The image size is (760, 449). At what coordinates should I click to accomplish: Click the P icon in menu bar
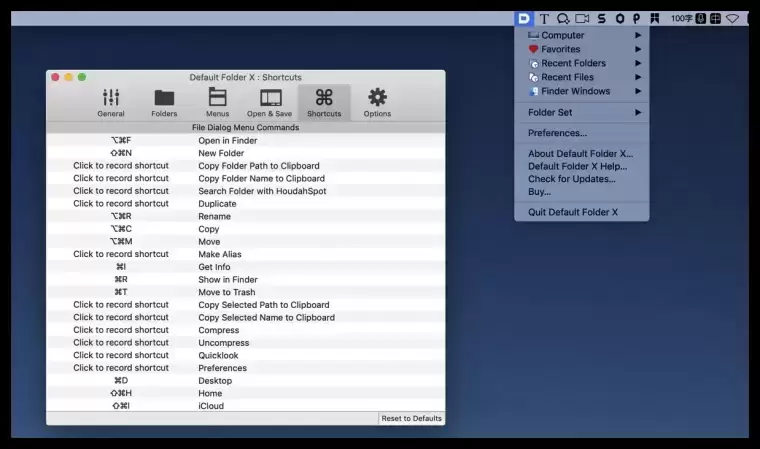[x=636, y=18]
